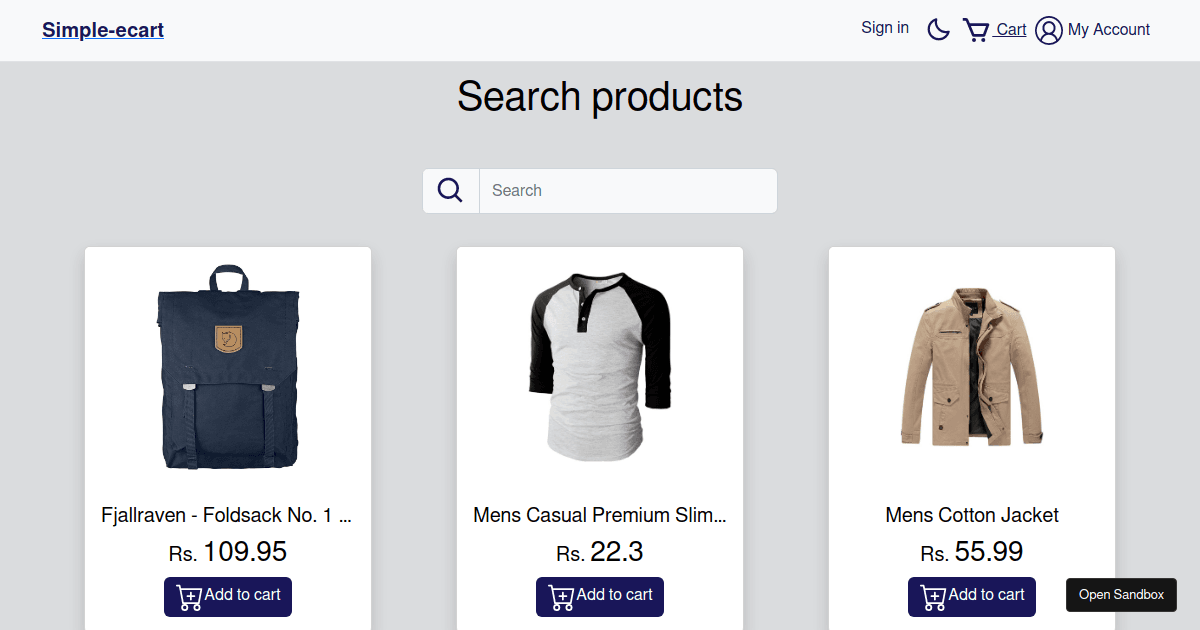1200x630 pixels.
Task: Open the Simple-ecart home link
Action: [103, 30]
